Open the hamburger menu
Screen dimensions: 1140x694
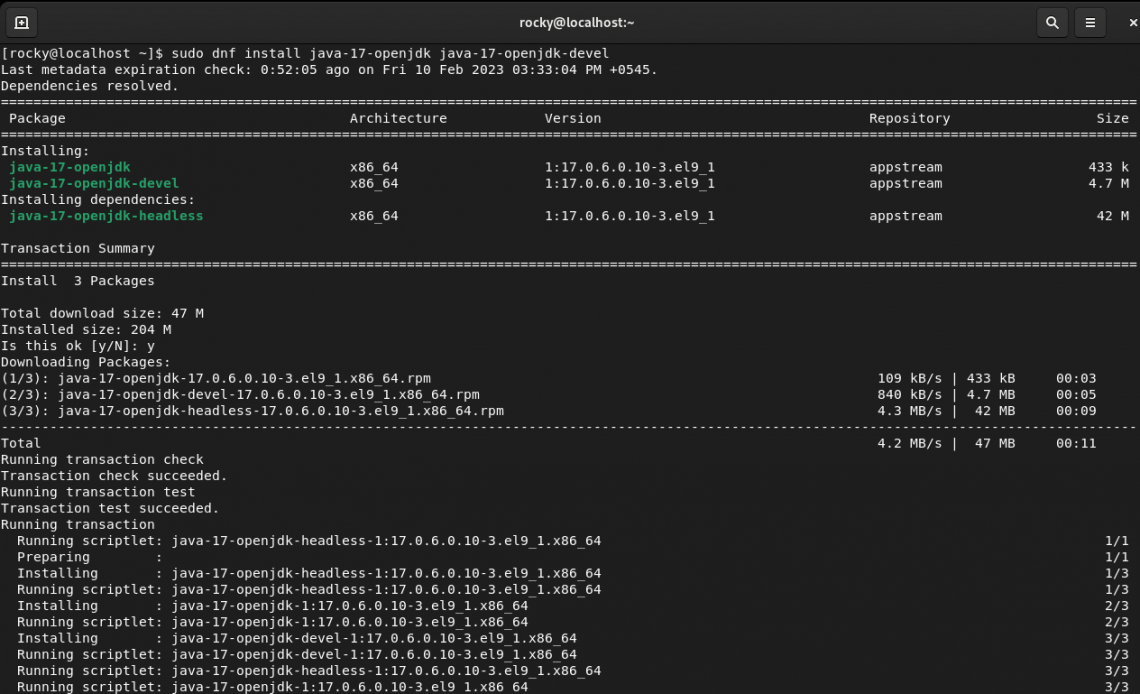coord(1090,21)
